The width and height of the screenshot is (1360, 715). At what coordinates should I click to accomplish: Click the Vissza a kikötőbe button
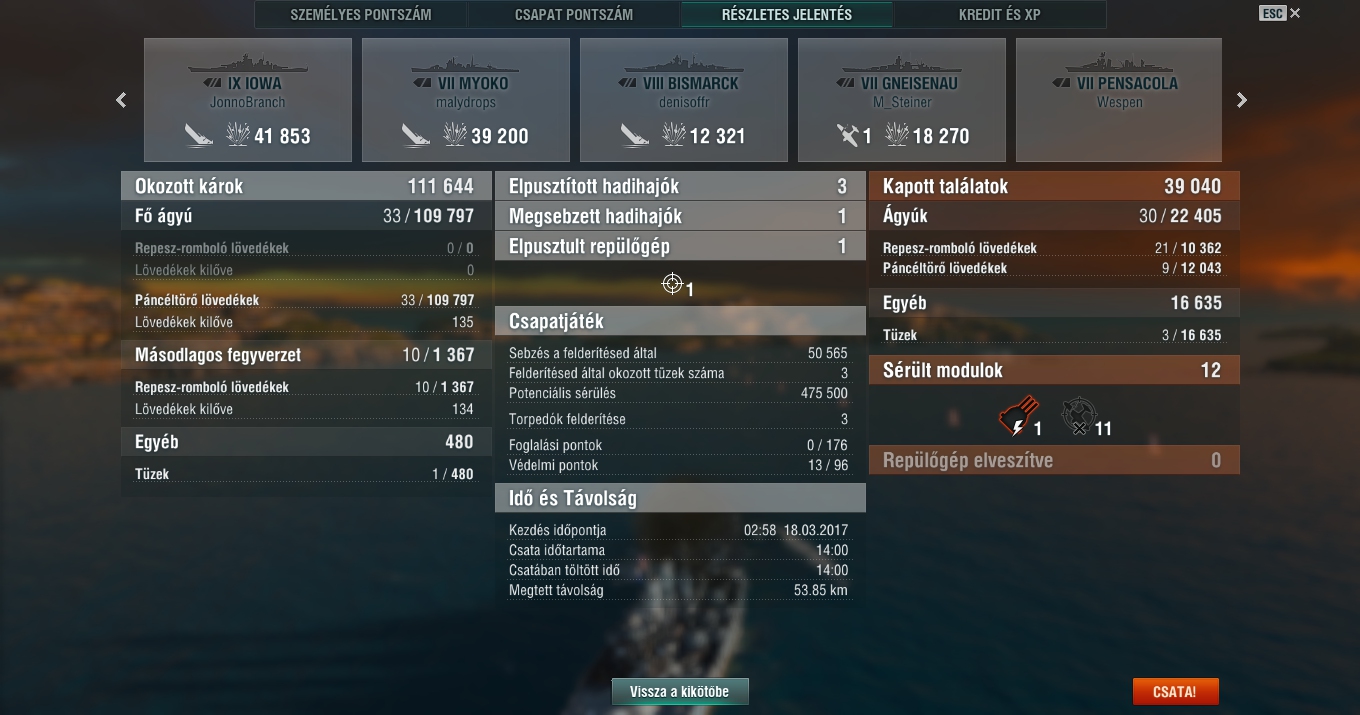680,692
